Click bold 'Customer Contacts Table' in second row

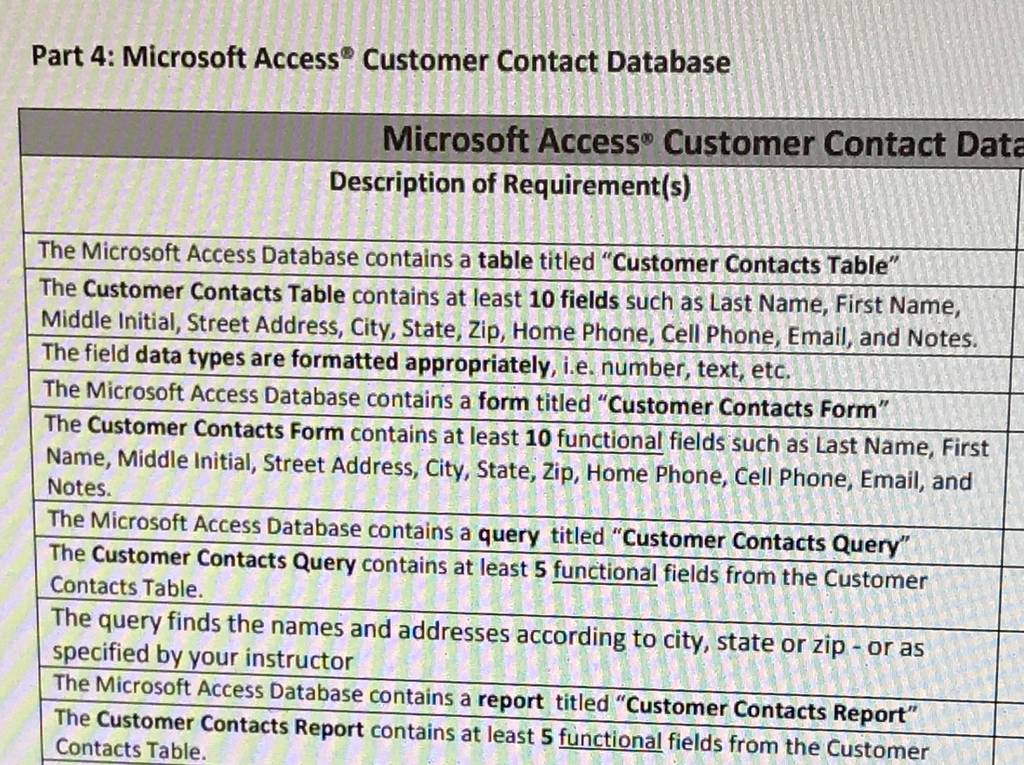pos(214,292)
